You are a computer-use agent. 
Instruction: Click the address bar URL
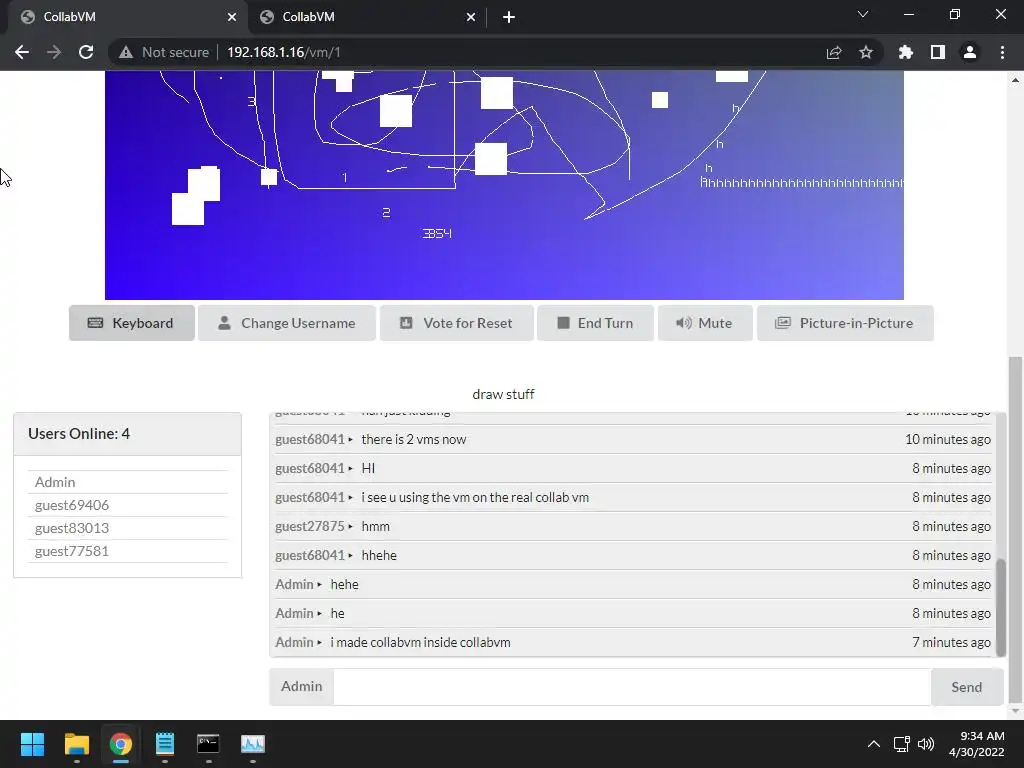pyautogui.click(x=283, y=52)
